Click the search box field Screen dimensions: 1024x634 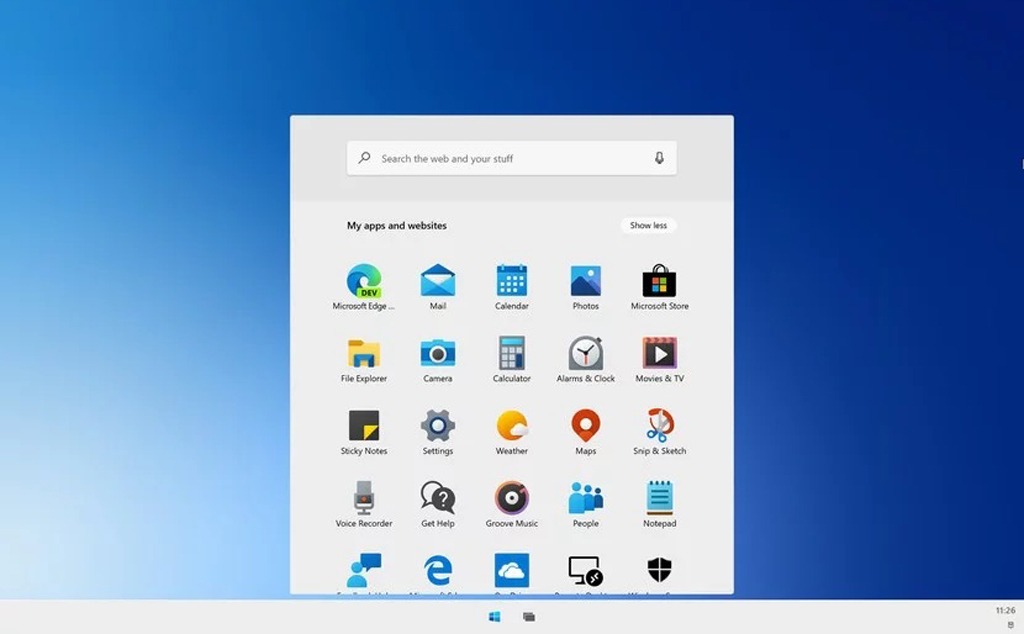click(511, 158)
